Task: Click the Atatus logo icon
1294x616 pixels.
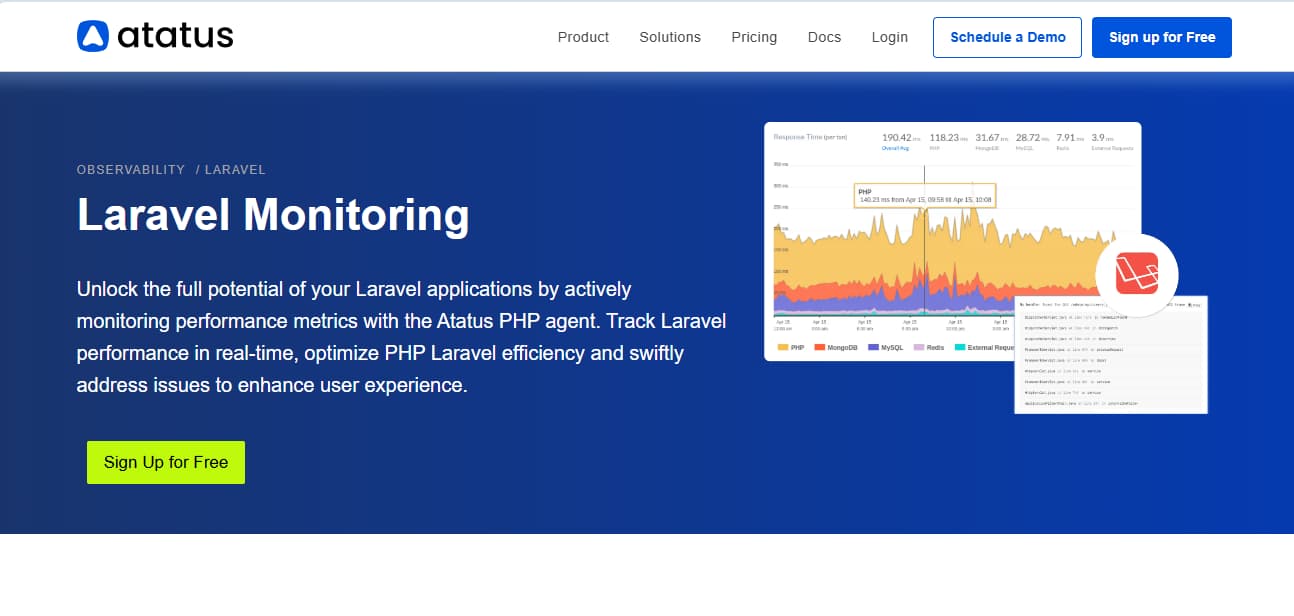Action: 92,37
